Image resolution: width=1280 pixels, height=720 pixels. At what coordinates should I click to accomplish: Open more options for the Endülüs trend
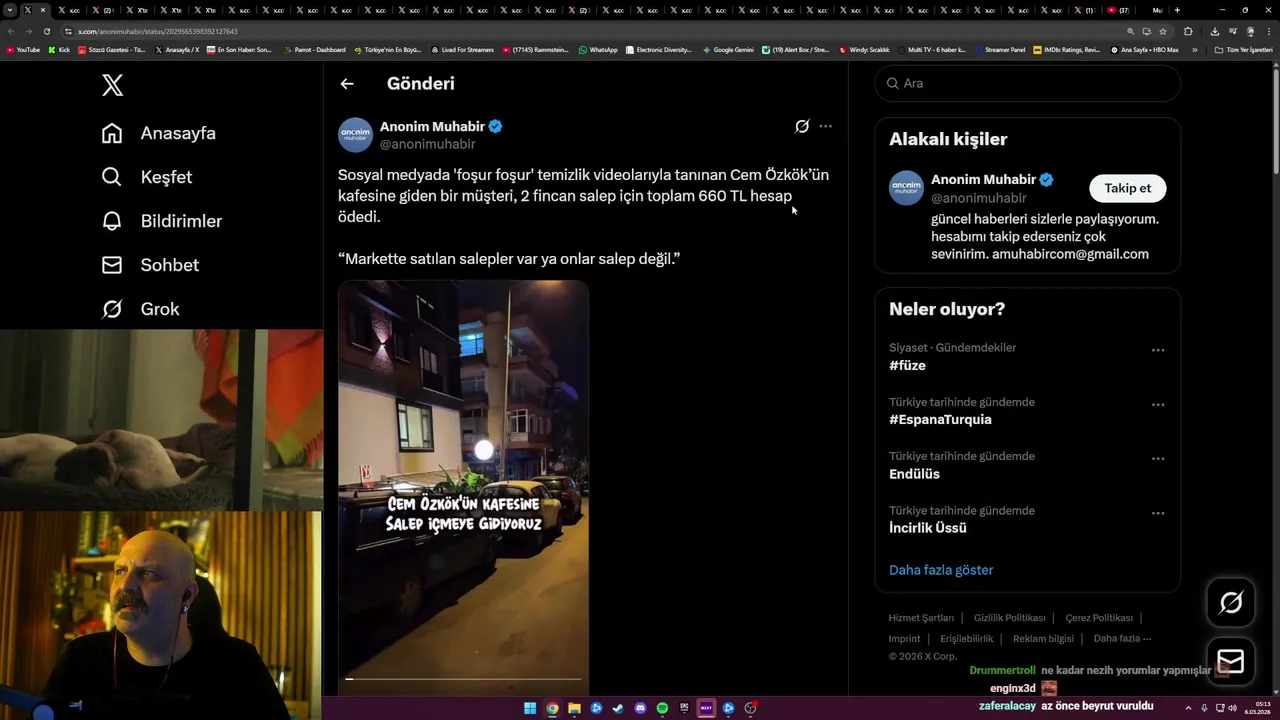pos(1158,459)
